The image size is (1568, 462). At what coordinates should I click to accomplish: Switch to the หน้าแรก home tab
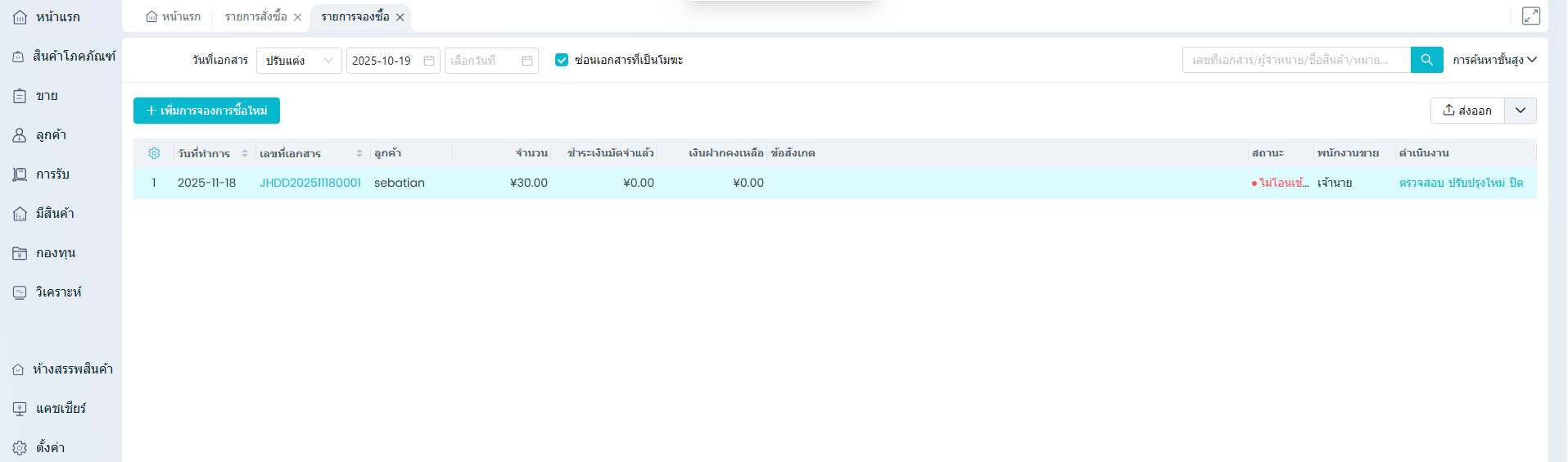click(x=174, y=17)
